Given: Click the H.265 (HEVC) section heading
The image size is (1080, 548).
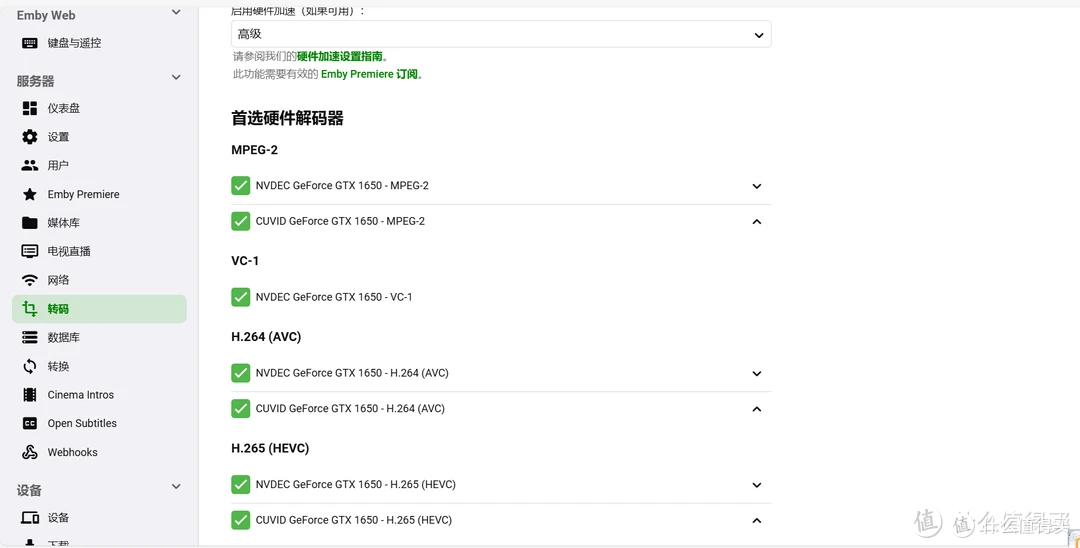Looking at the screenshot, I should tap(270, 448).
